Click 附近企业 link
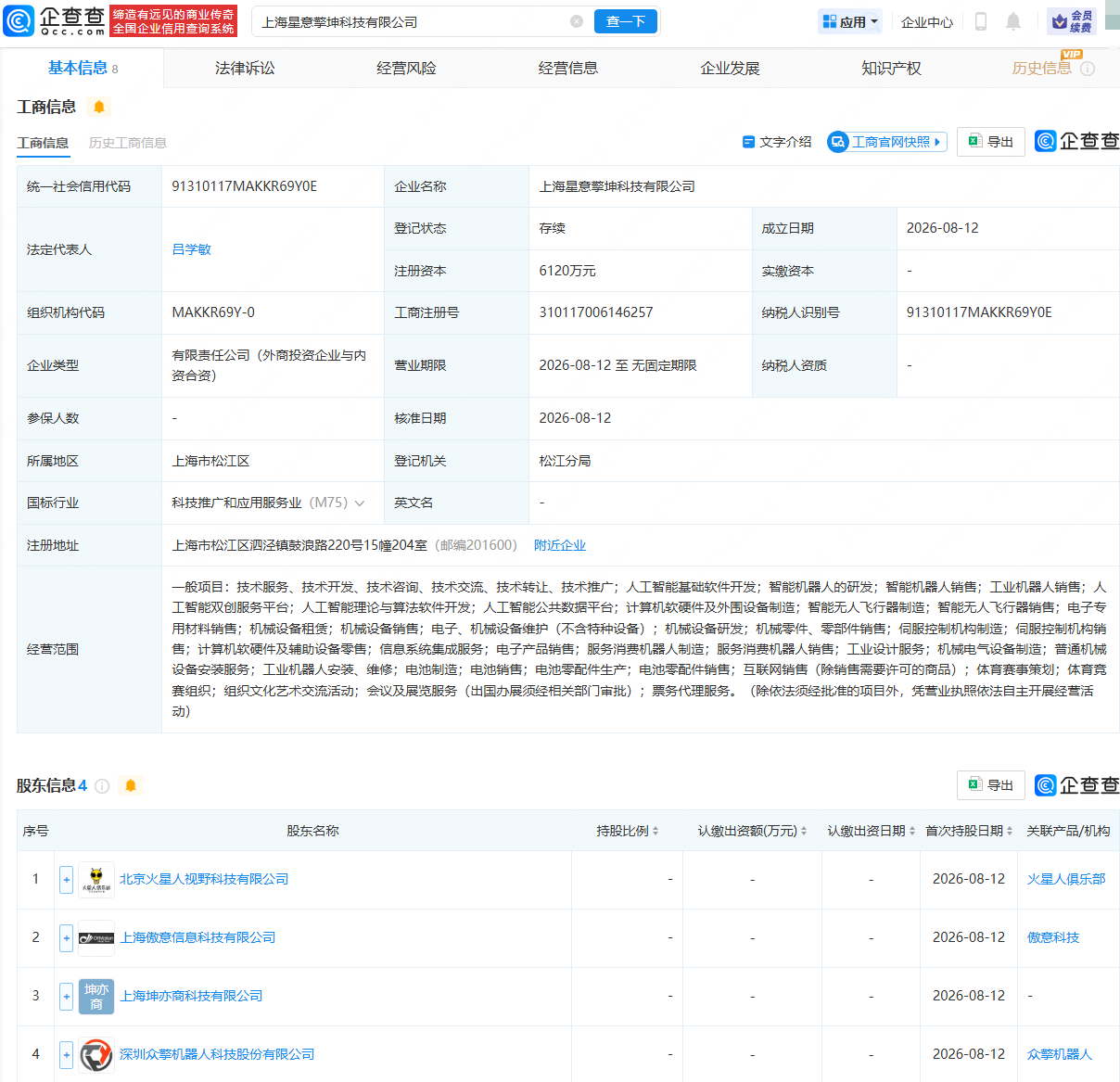This screenshot has width=1120, height=1082. pyautogui.click(x=560, y=545)
